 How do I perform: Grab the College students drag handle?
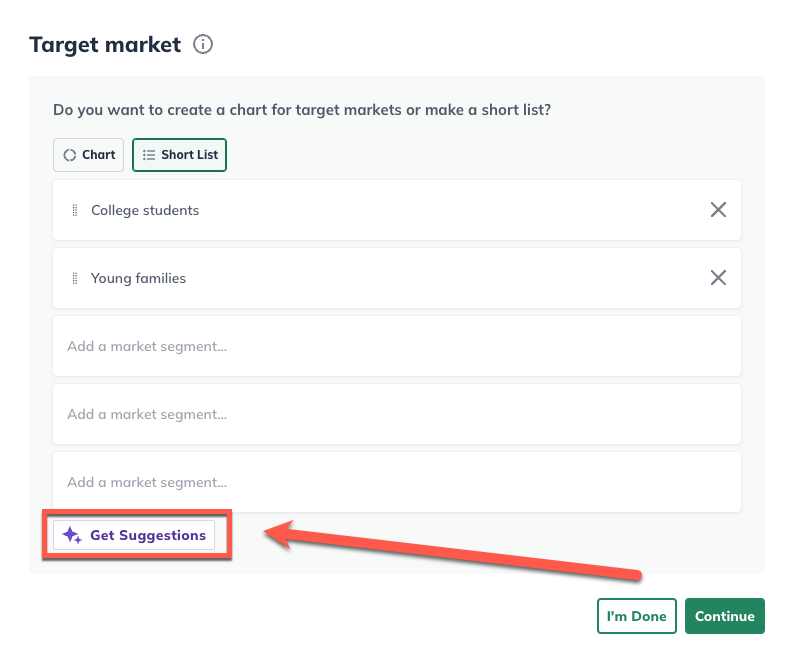tap(75, 210)
